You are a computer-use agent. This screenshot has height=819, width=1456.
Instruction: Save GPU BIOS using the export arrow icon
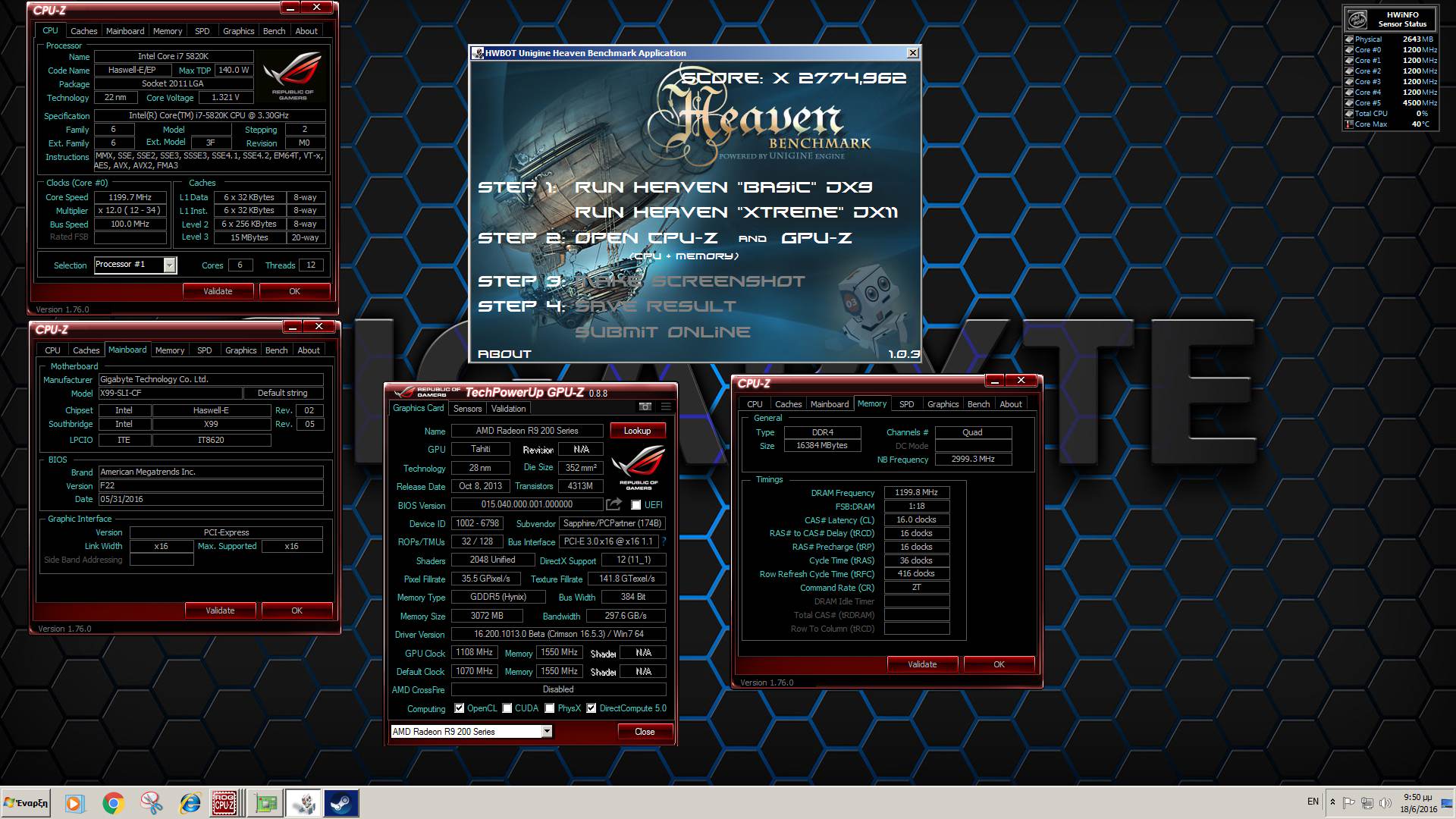614,504
